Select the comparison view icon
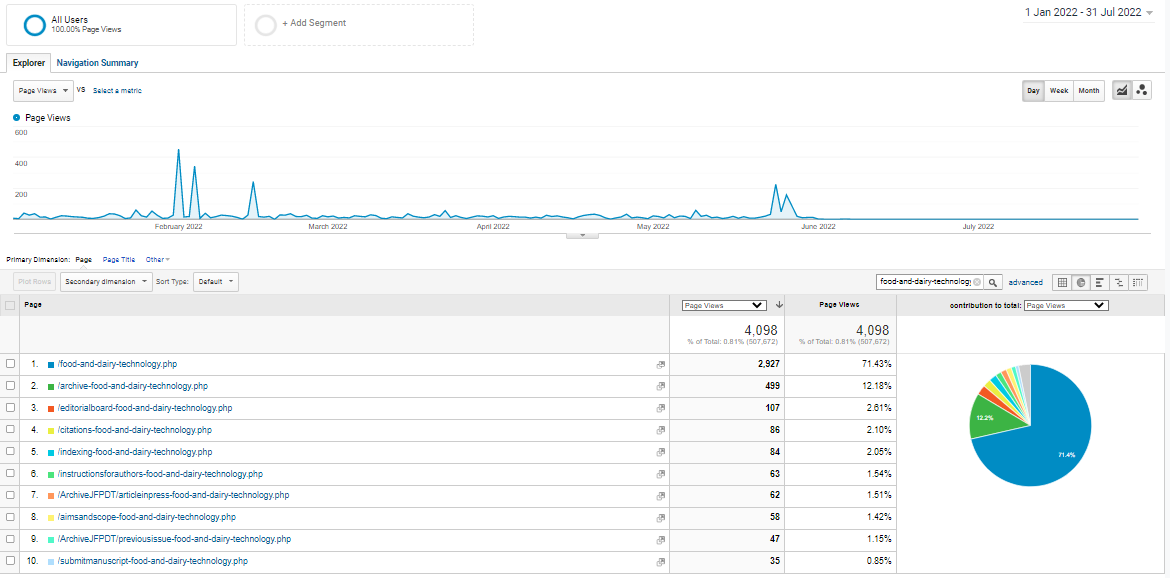Screen dimensions: 1170x578 click(1119, 283)
